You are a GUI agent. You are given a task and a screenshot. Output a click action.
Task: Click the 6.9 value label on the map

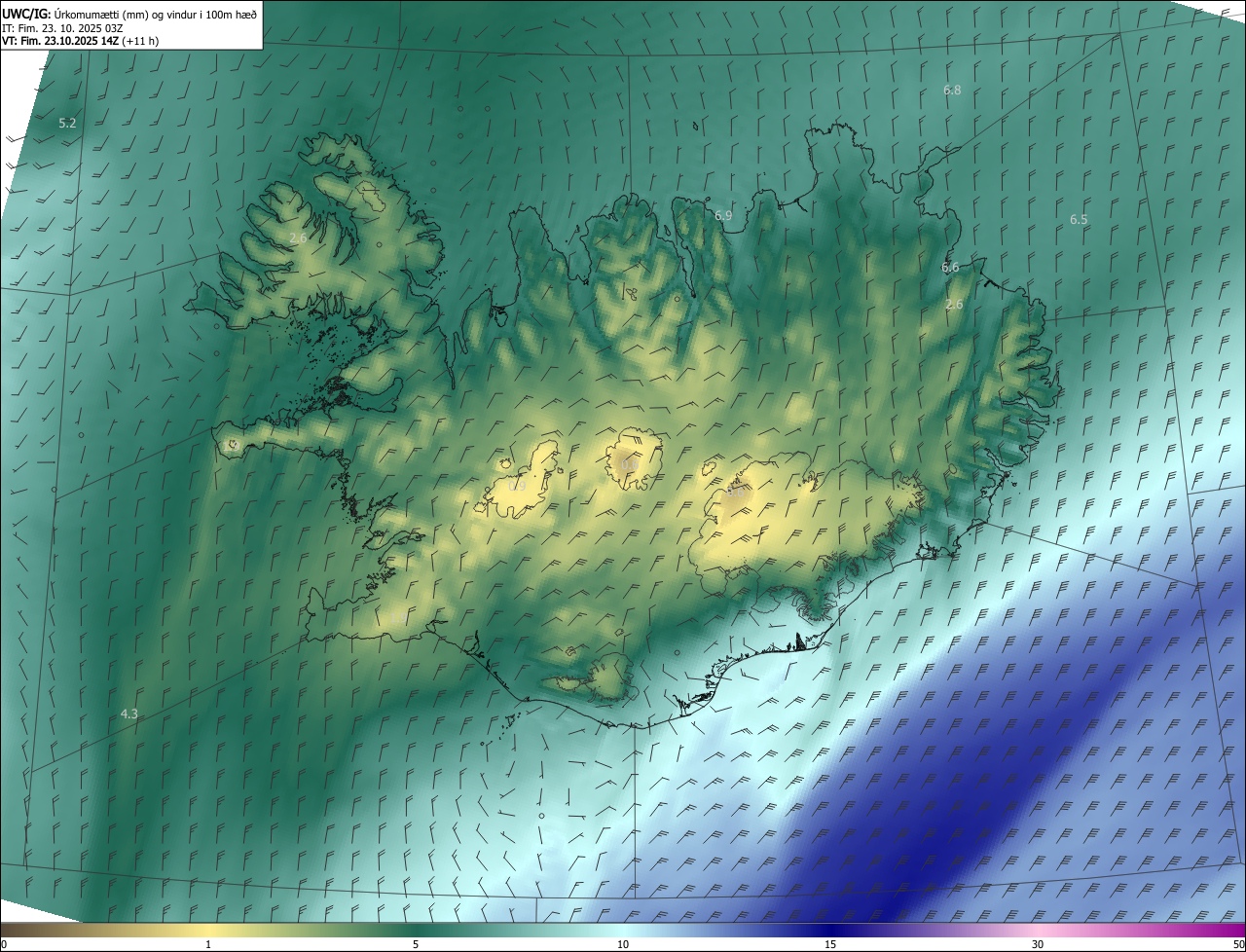click(x=723, y=216)
